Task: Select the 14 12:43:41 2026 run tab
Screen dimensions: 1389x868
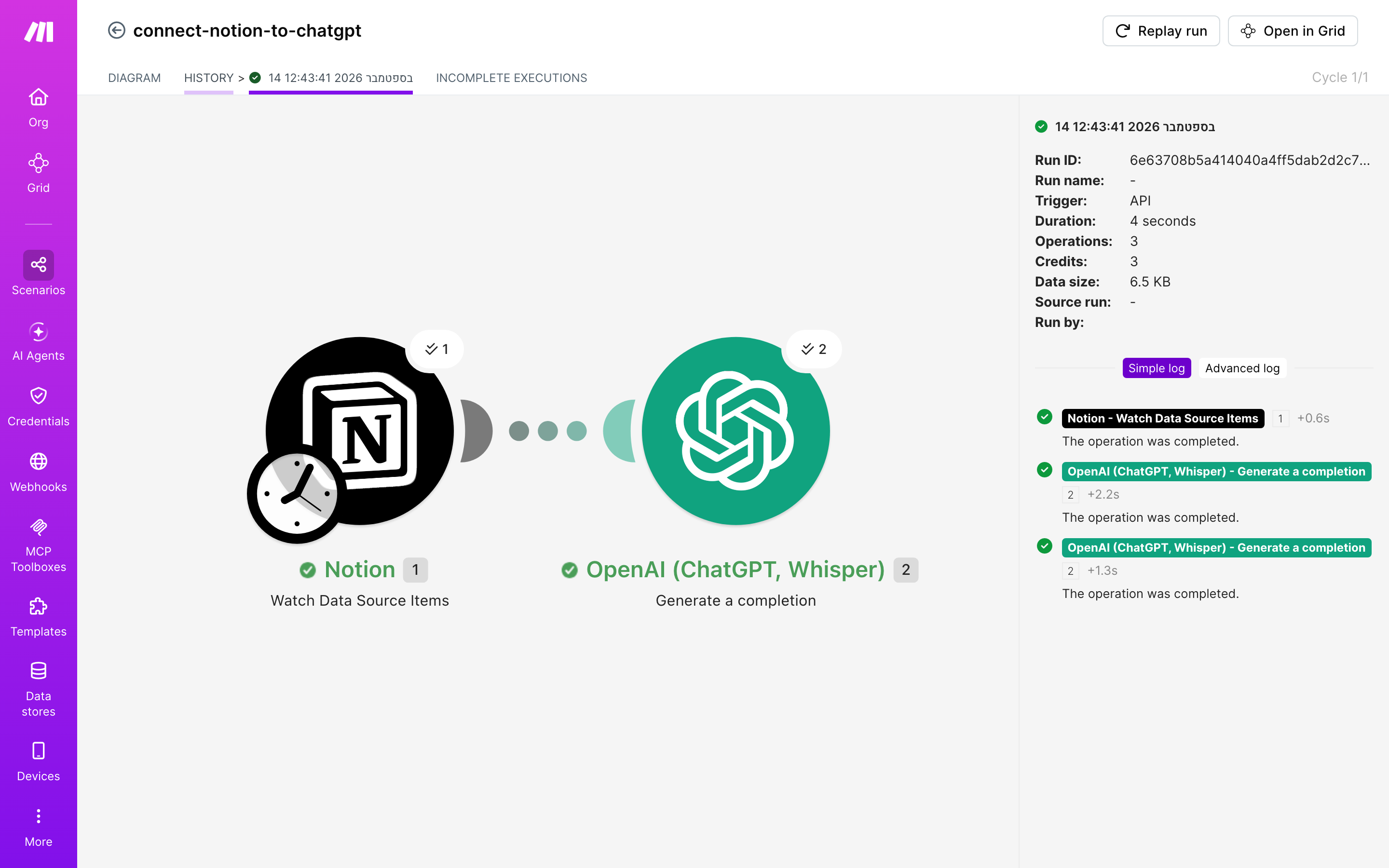Action: 331,78
